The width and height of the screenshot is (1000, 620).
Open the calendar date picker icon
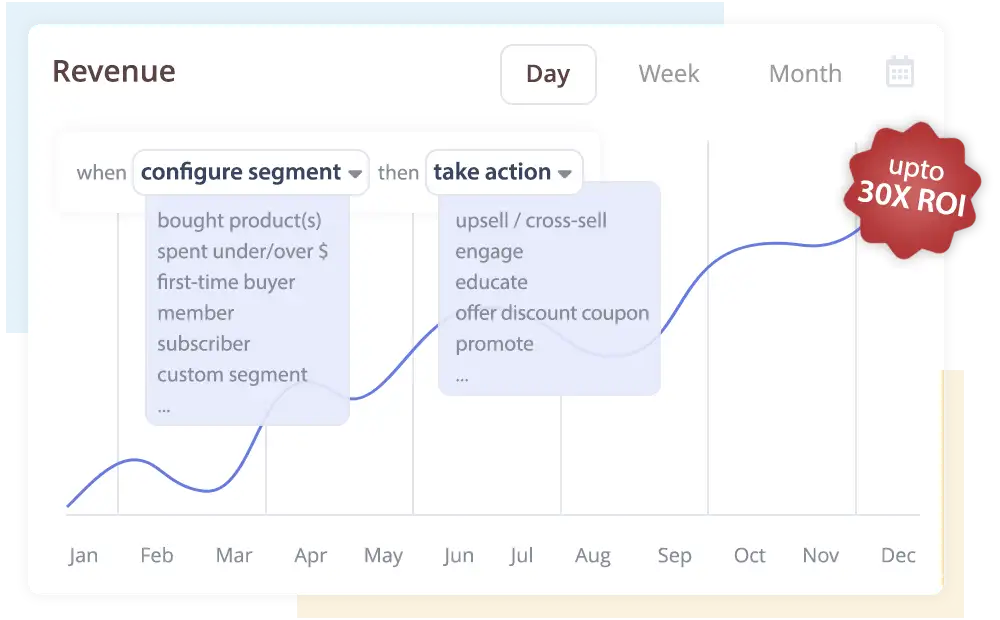tap(899, 72)
